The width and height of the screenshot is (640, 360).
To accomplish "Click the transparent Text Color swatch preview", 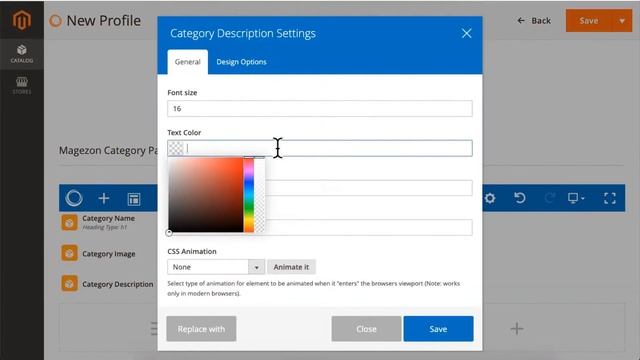I will click(176, 148).
